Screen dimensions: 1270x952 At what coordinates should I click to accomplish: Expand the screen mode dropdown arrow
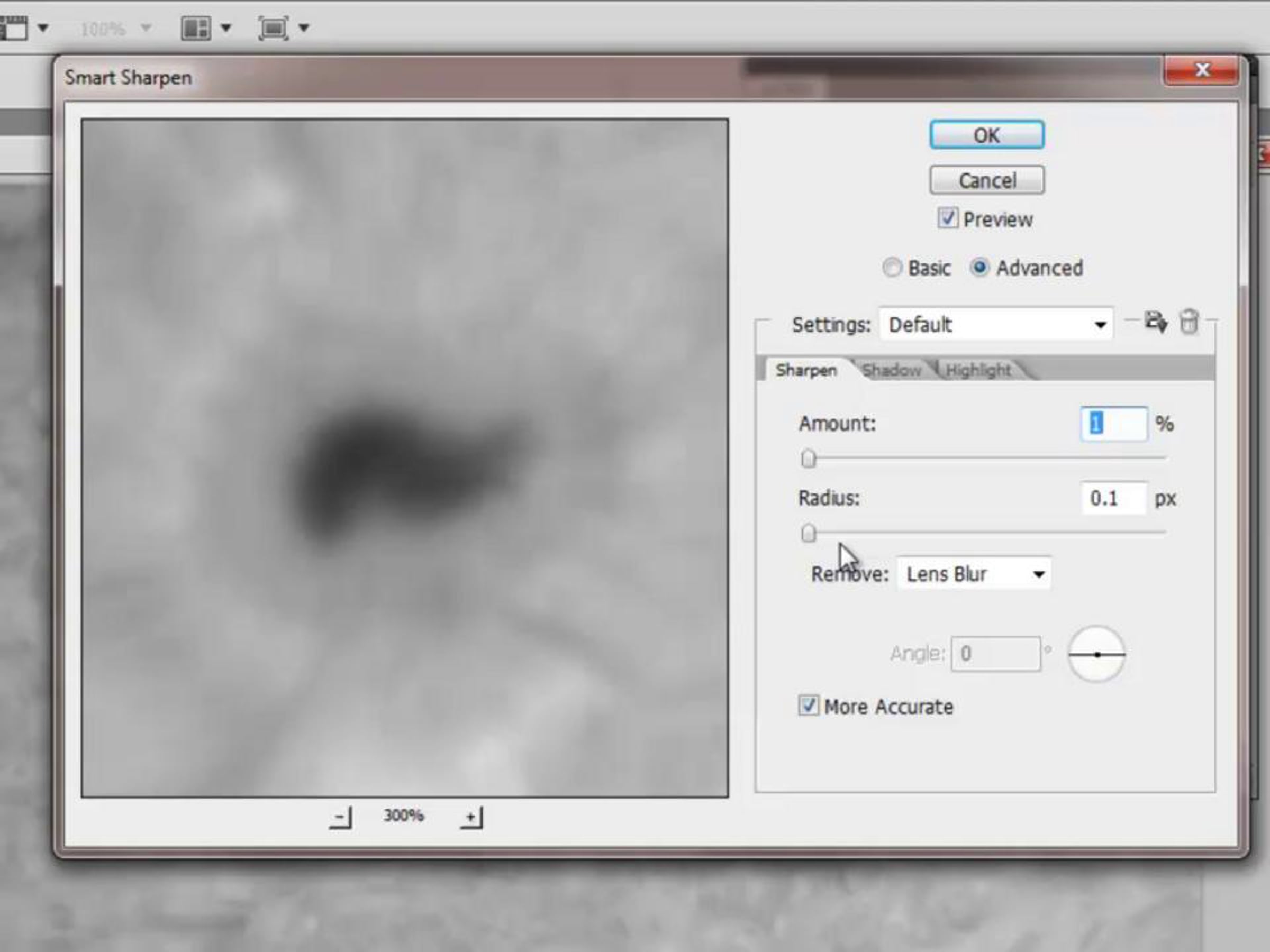(304, 28)
